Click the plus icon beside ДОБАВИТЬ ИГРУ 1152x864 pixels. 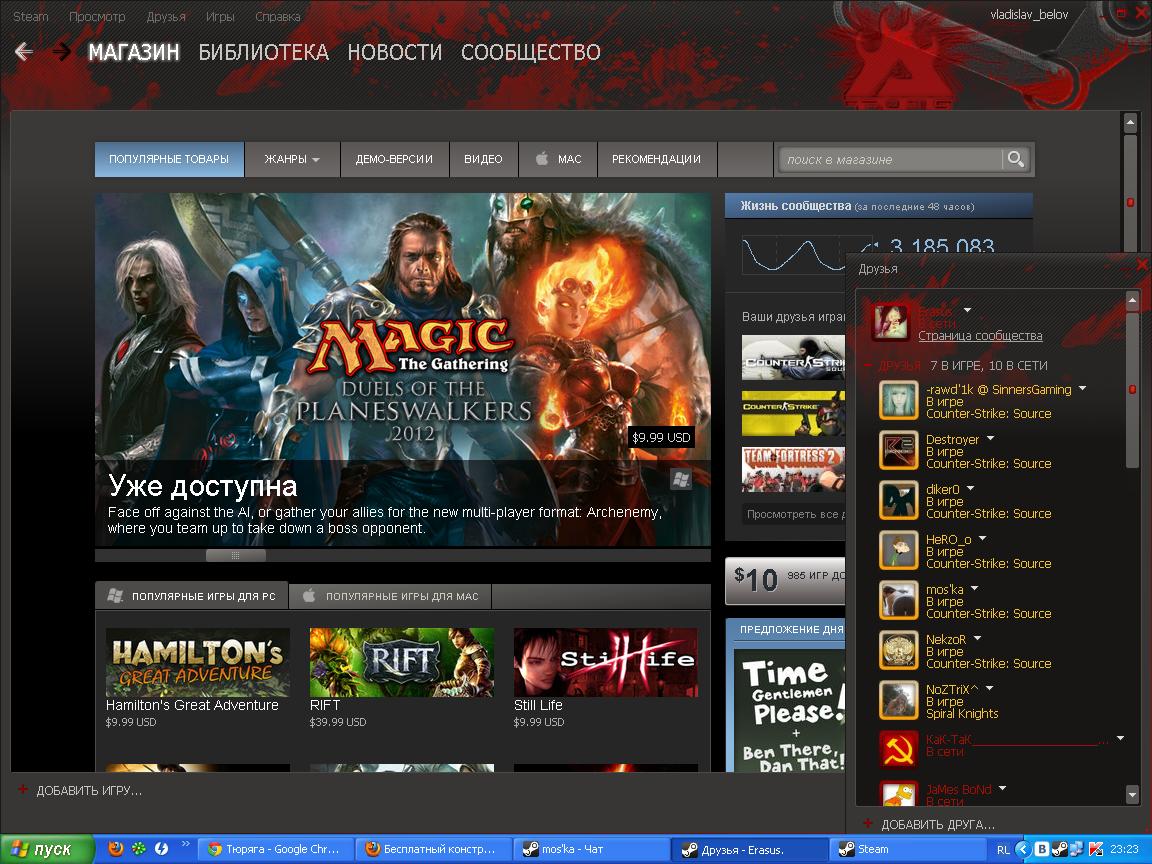click(x=23, y=790)
